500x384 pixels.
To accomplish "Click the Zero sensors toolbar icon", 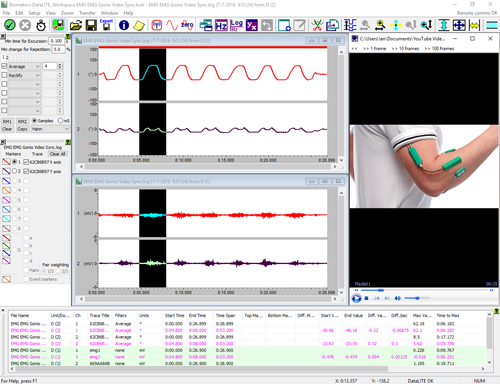I will click(187, 25).
